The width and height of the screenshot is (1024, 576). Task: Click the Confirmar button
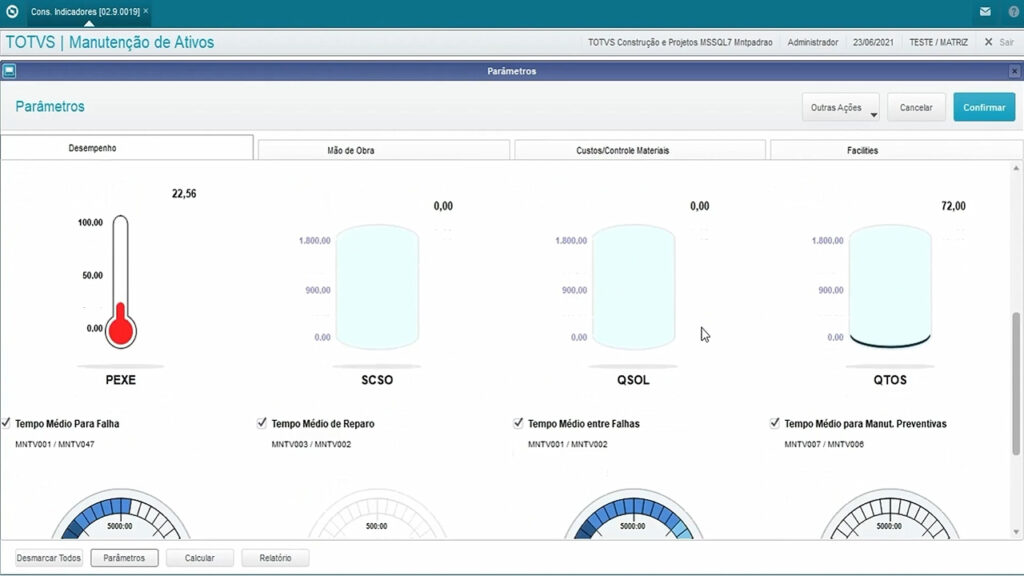tap(984, 107)
